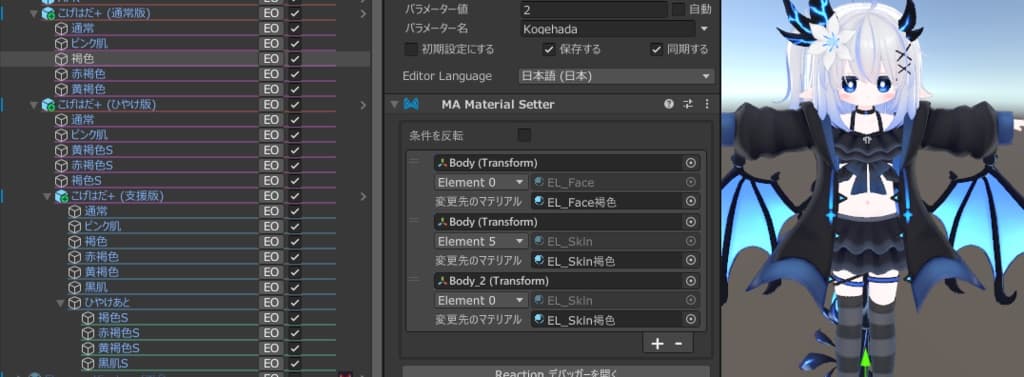Click prefab icon of こげはだ+ (支援版)
The width and height of the screenshot is (1024, 377).
tap(61, 196)
